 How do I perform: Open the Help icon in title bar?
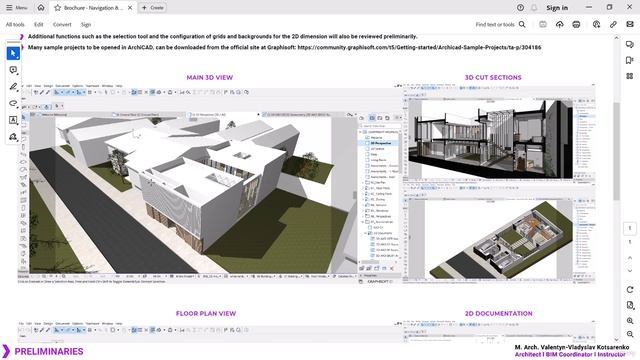[520, 7]
